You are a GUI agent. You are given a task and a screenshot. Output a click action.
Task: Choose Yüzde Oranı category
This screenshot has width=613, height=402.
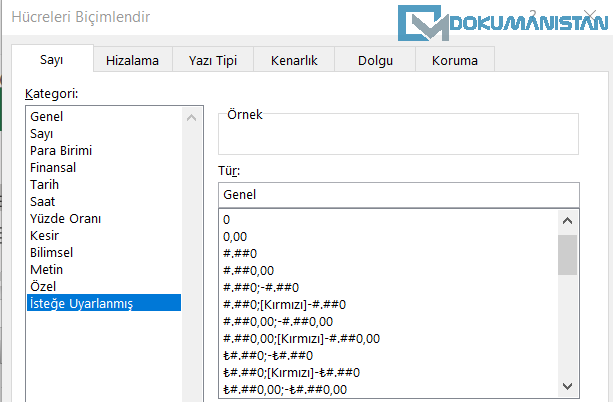(104, 219)
